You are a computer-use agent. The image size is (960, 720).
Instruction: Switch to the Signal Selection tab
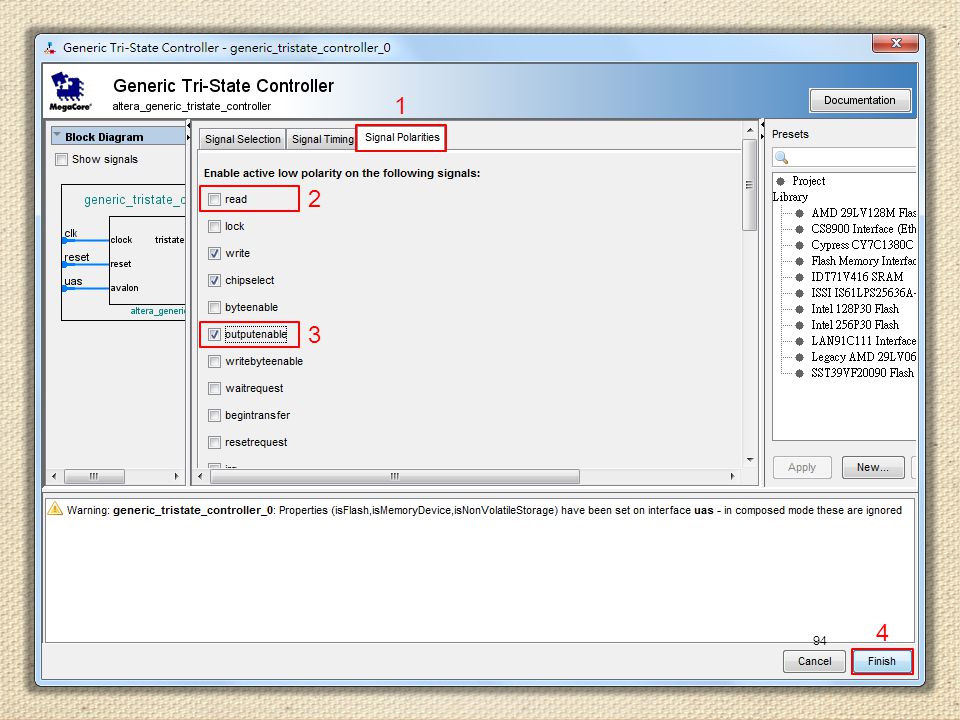242,139
